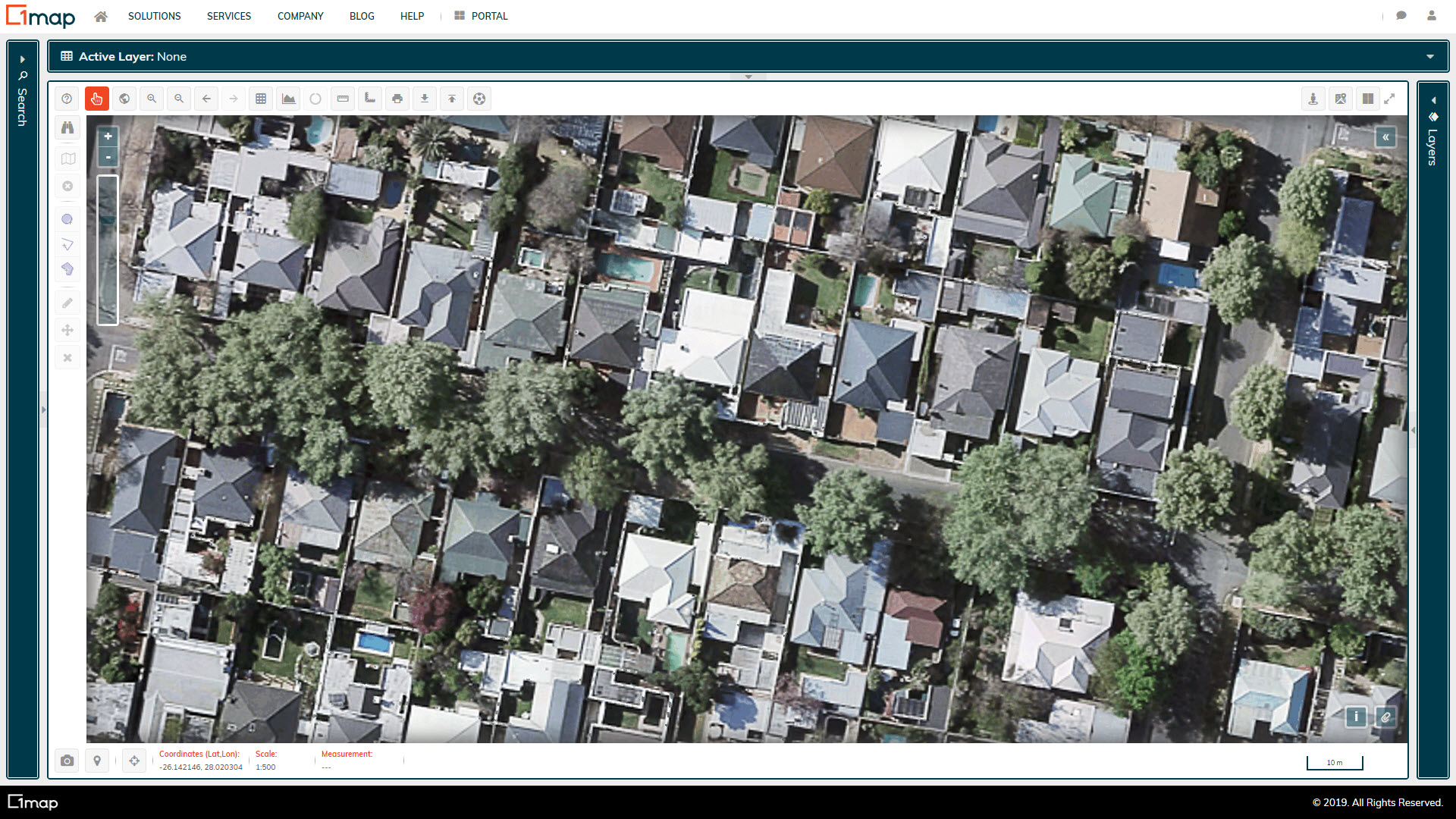Click the footer 1map logo
The width and height of the screenshot is (1456, 819).
click(x=33, y=802)
